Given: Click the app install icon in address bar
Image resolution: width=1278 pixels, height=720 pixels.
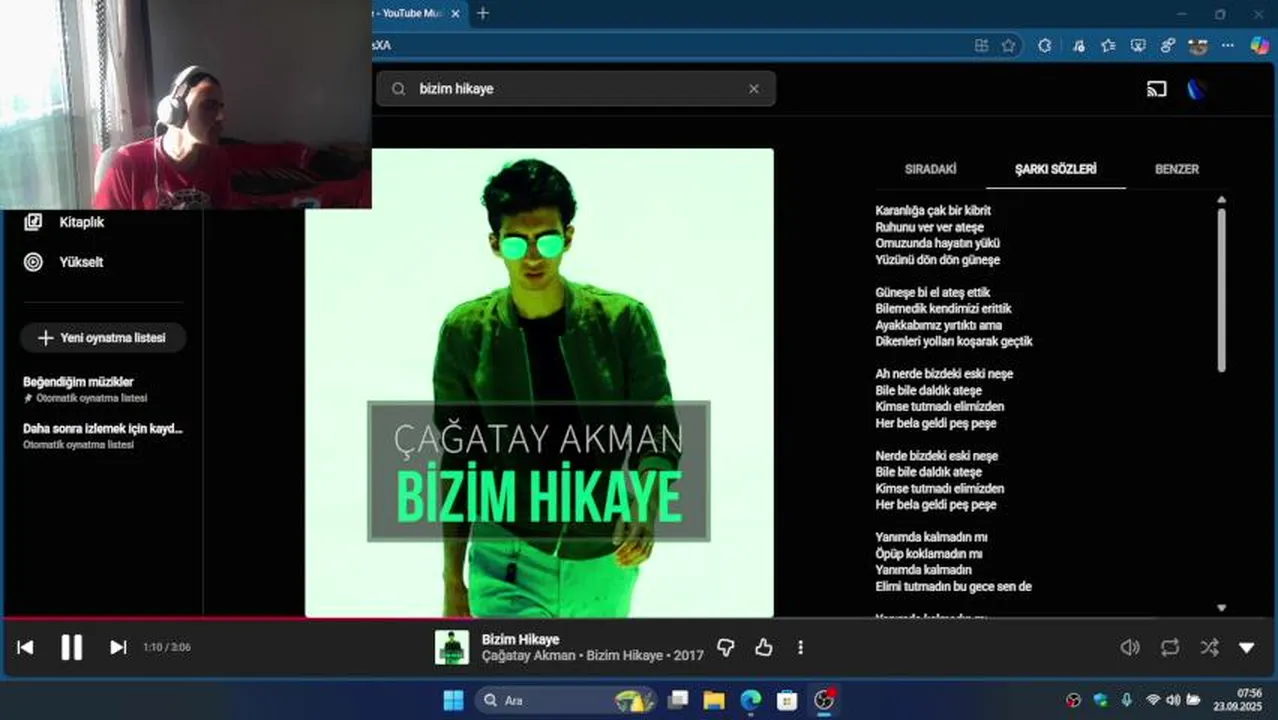Looking at the screenshot, I should [981, 45].
